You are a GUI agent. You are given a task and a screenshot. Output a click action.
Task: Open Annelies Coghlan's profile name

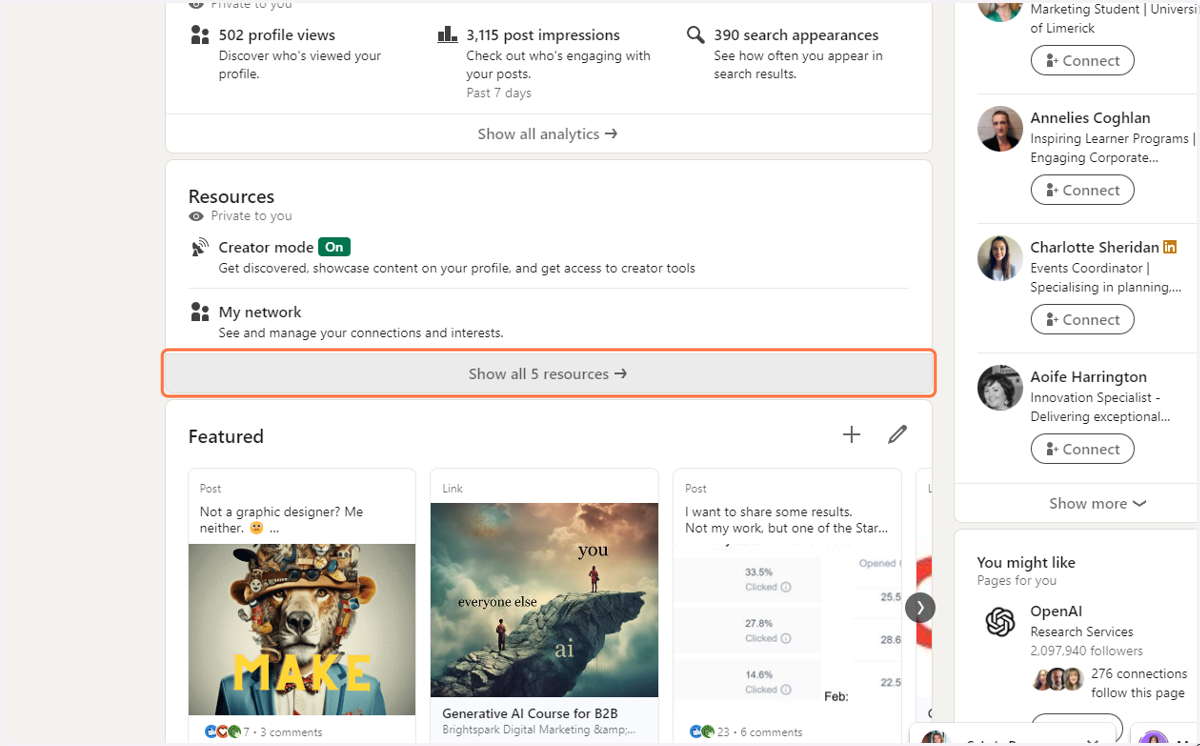1090,118
